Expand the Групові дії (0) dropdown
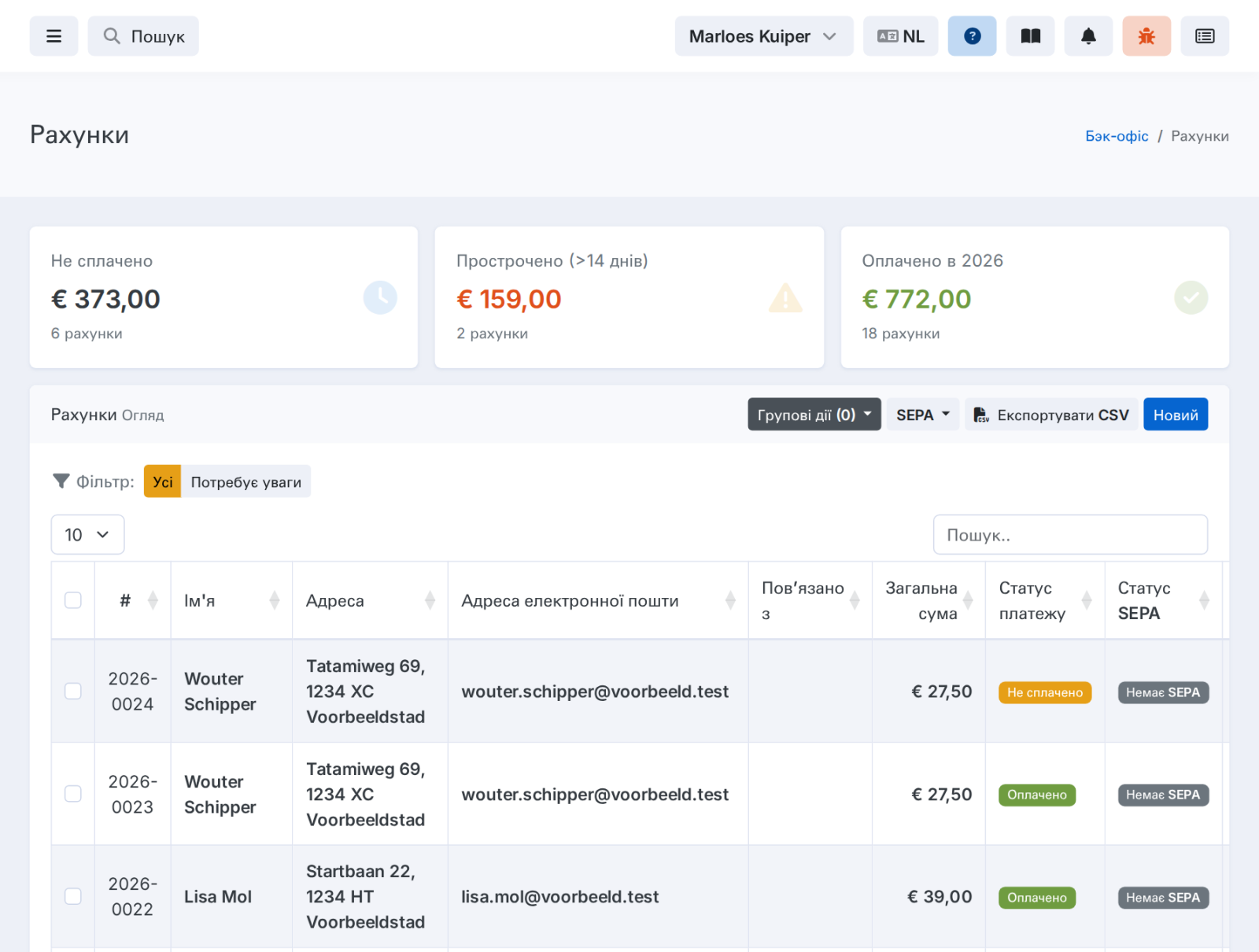 [814, 415]
